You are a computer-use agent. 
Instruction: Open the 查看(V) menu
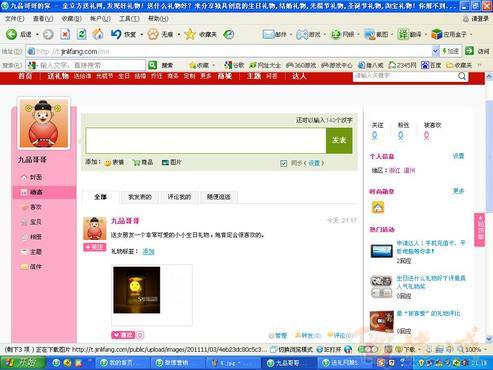coord(43,19)
